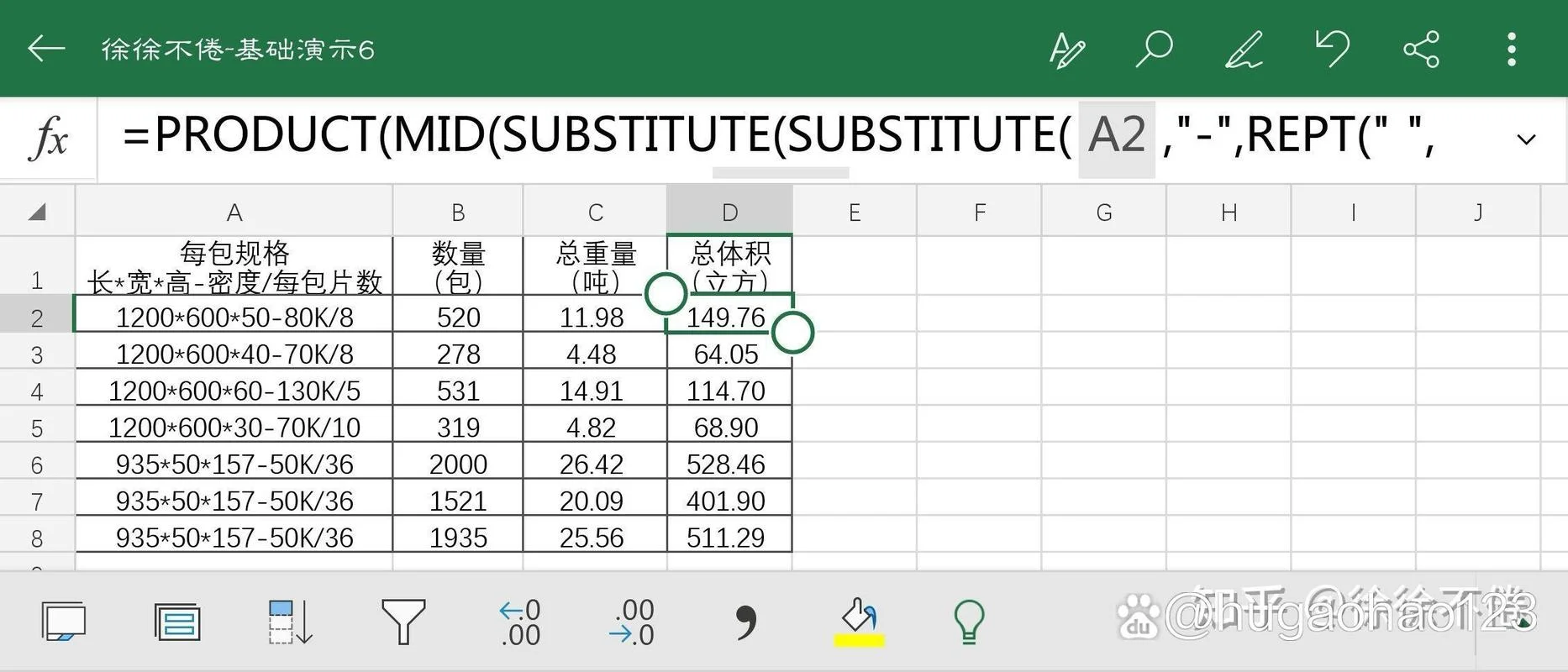
Task: Undo the last action
Action: point(1333,49)
